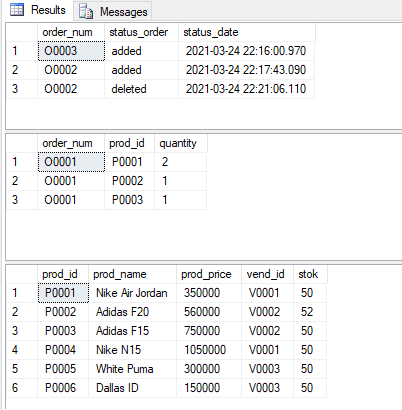402x410 pixels.
Task: Click P0002 in the order items grid
Action: tap(129, 181)
